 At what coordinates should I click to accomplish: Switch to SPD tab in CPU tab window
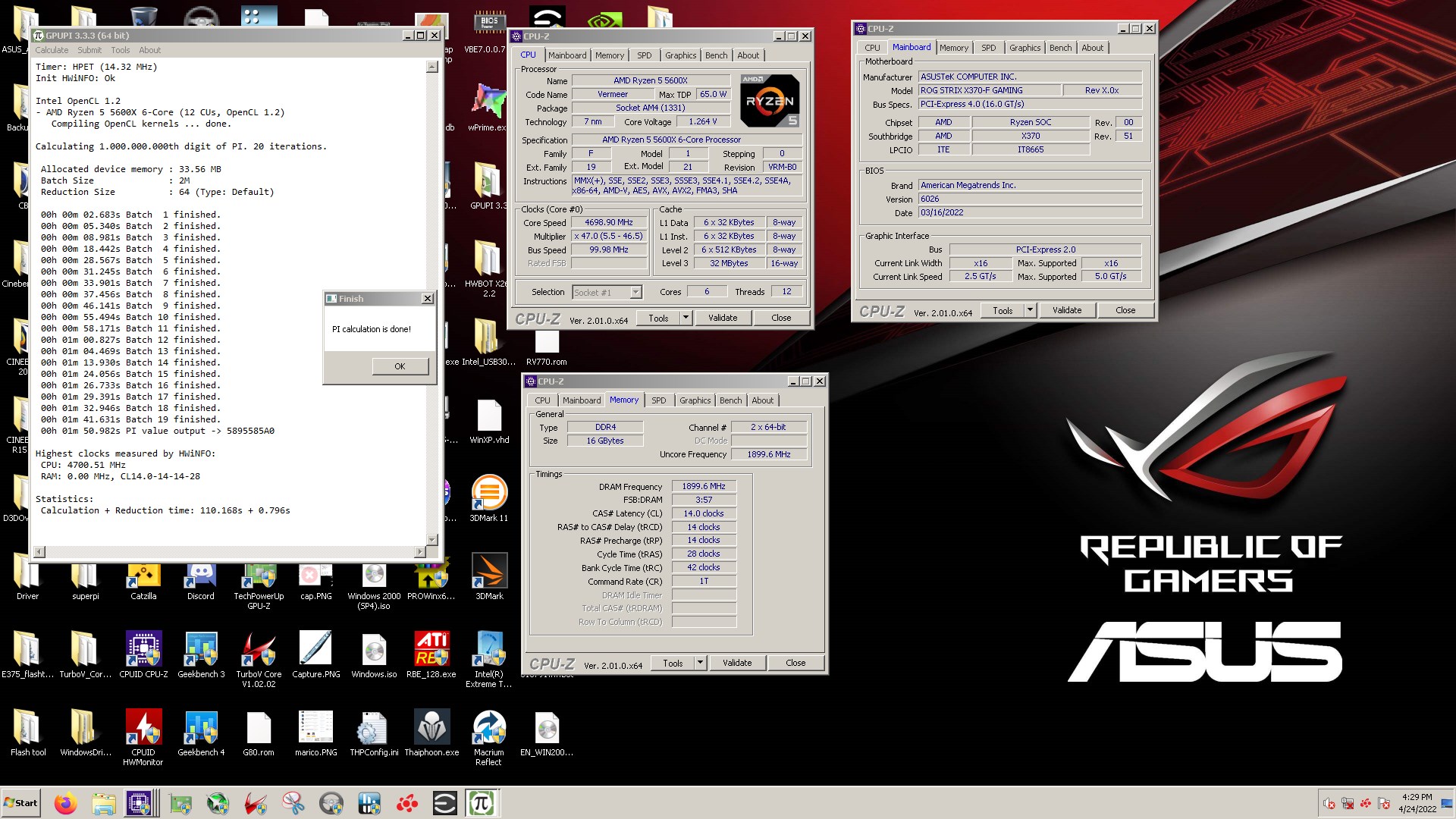[x=644, y=55]
